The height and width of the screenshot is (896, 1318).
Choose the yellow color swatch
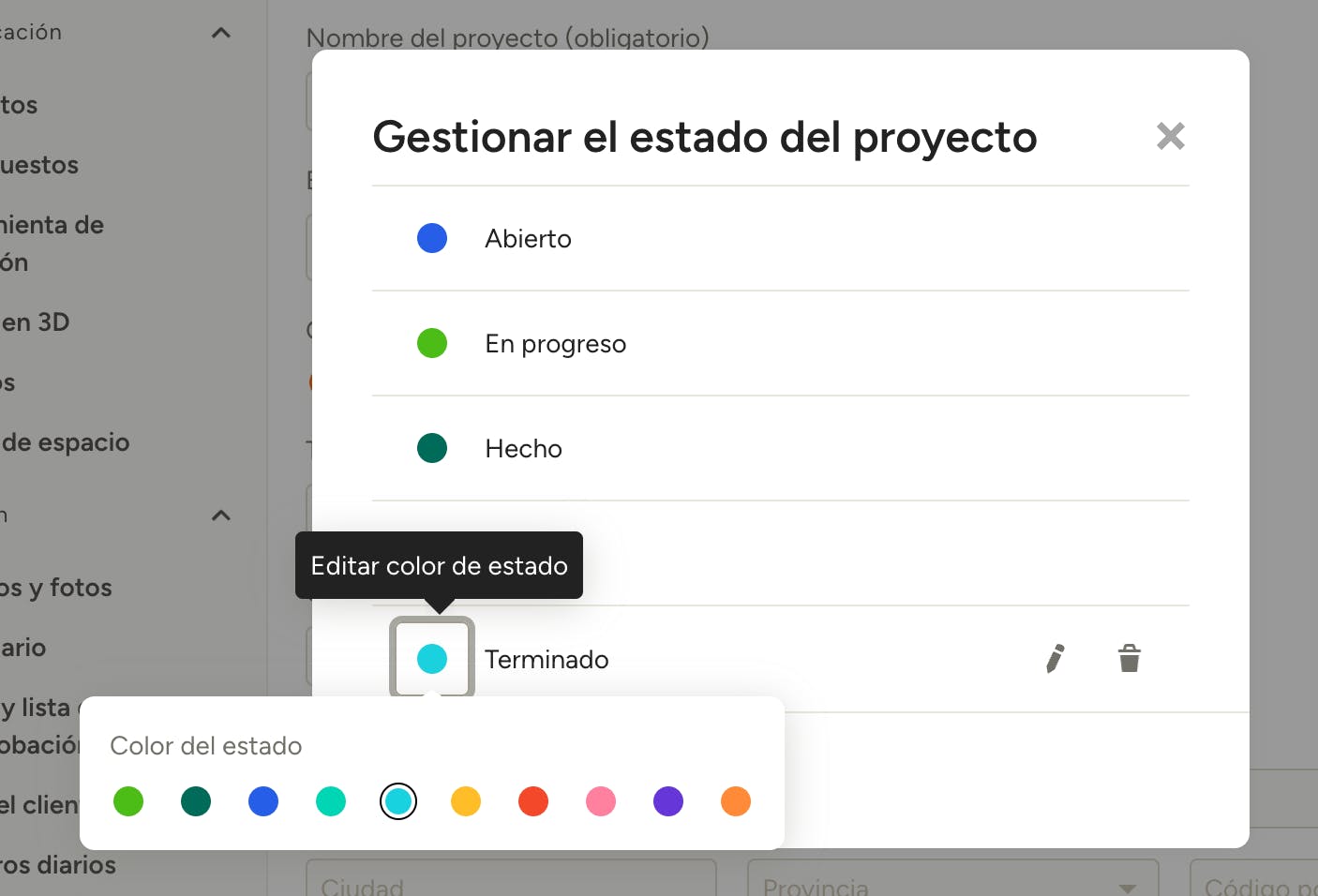point(466,801)
